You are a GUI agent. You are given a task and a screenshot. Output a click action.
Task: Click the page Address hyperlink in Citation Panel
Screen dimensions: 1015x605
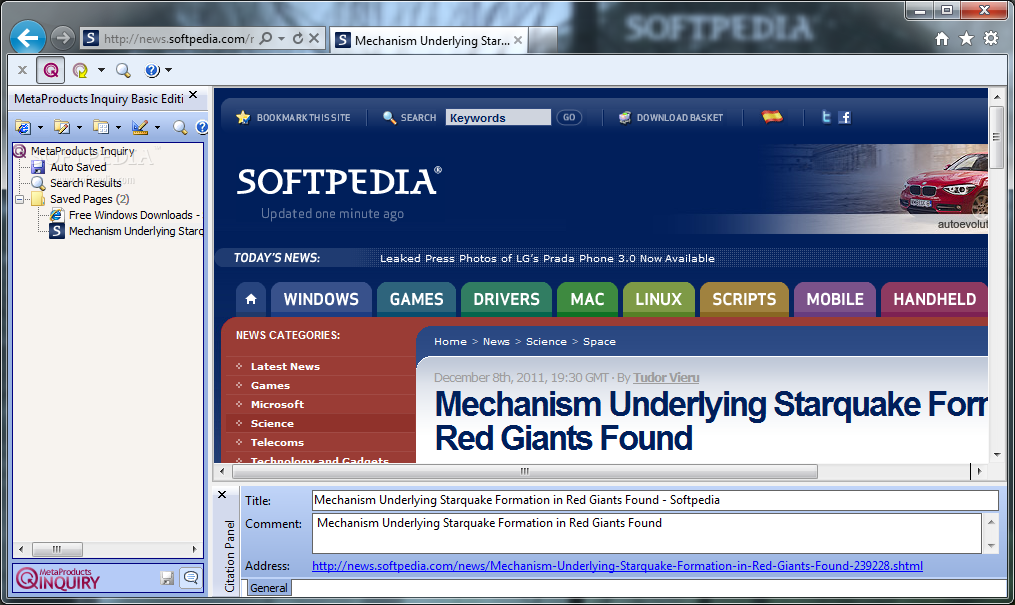[x=618, y=566]
